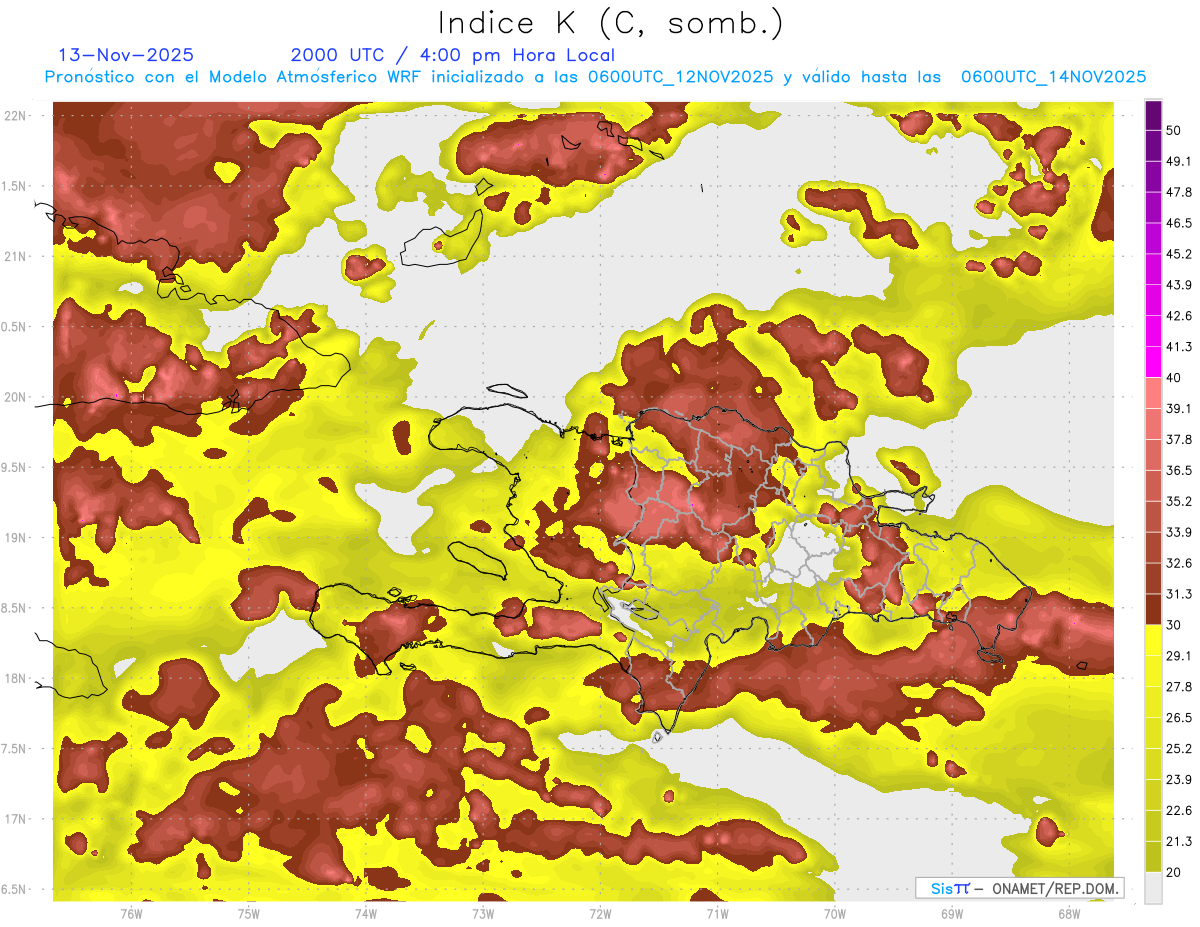Click the 6.5N latitude axis label
1200x927 pixels.
pos(14,890)
